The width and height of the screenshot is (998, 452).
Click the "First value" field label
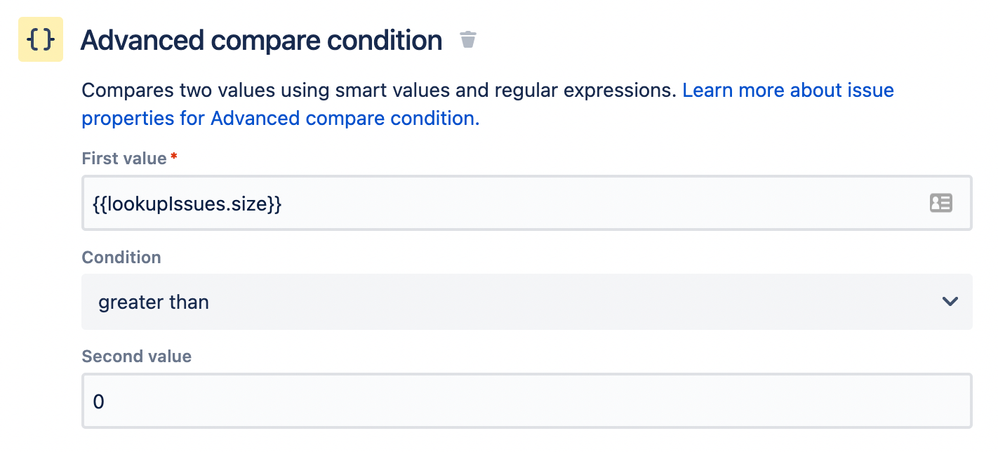[124, 158]
